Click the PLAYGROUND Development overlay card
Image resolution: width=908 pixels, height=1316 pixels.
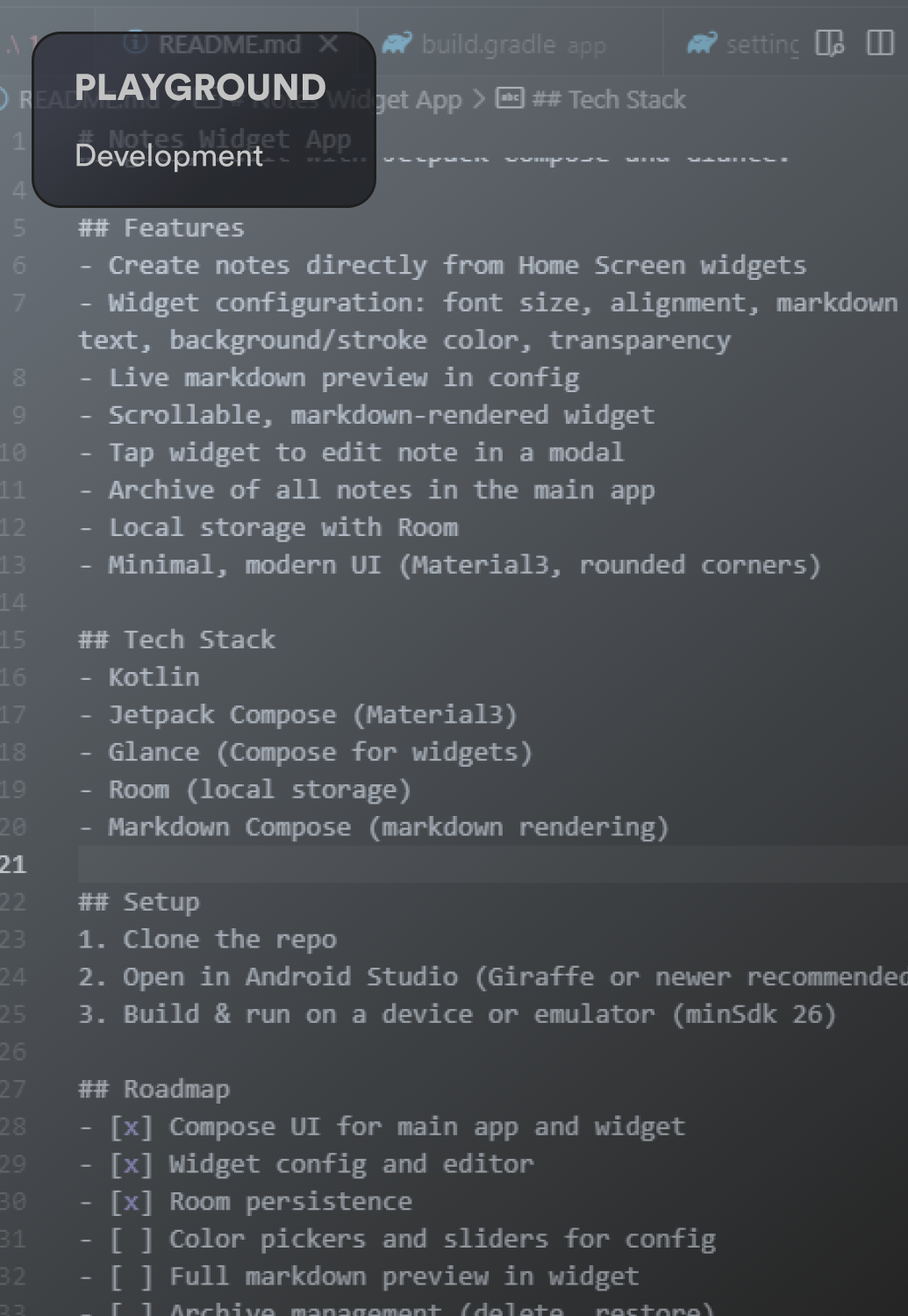click(x=204, y=119)
